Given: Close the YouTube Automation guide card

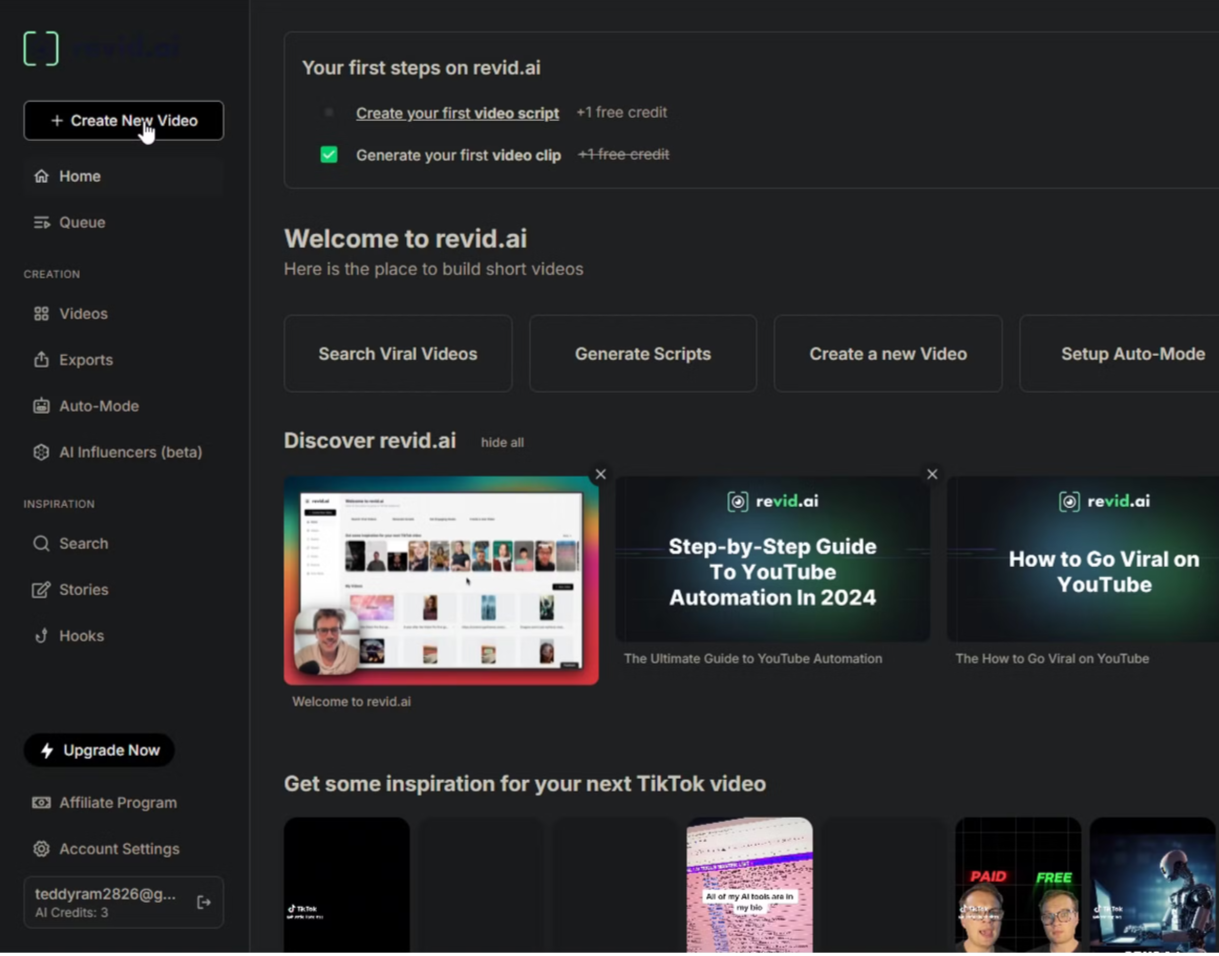Looking at the screenshot, I should click(x=932, y=474).
